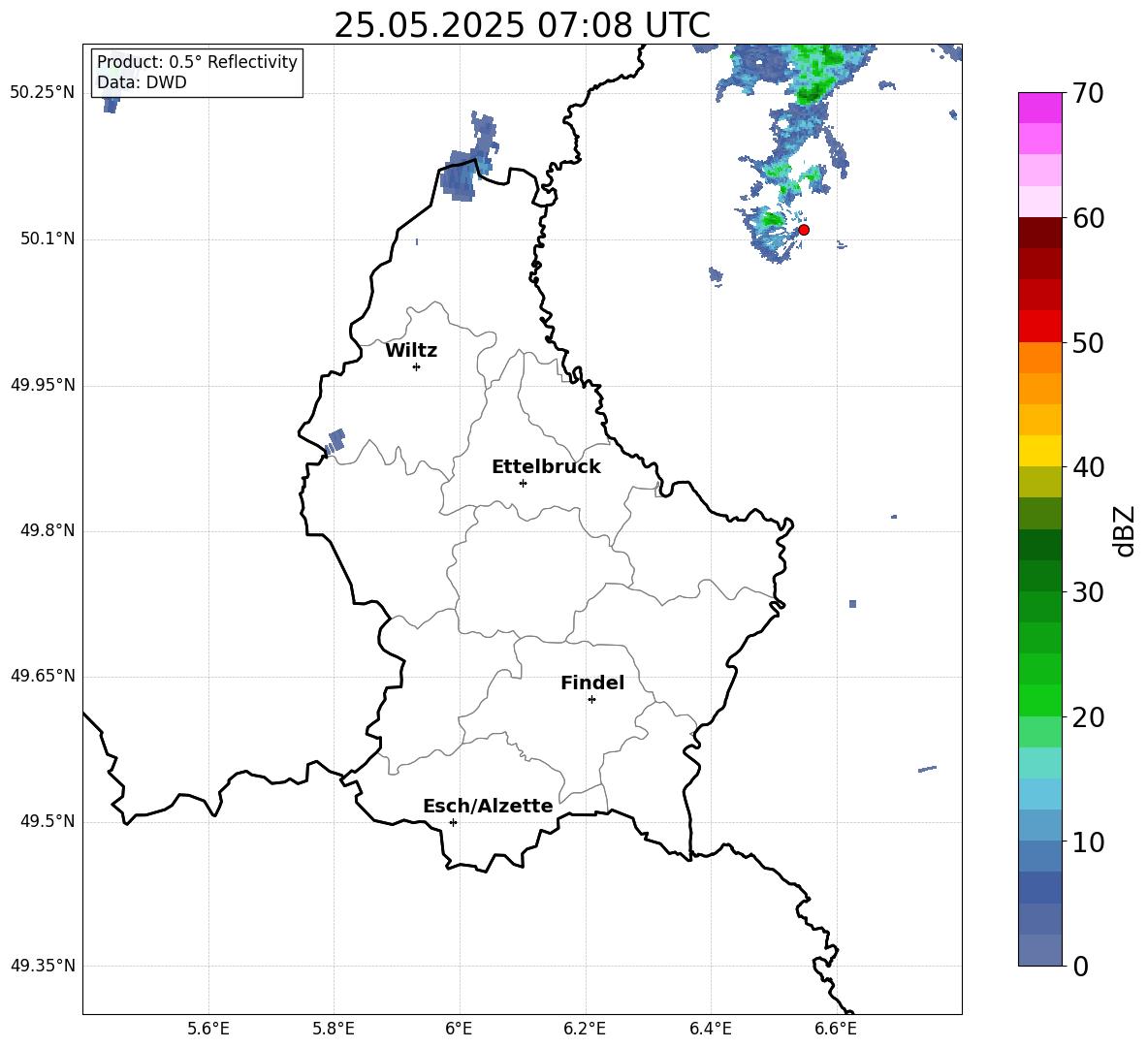Viewport: 1148px width, 1048px height.
Task: Click the 50.25°N latitude label
Action: 43,93
